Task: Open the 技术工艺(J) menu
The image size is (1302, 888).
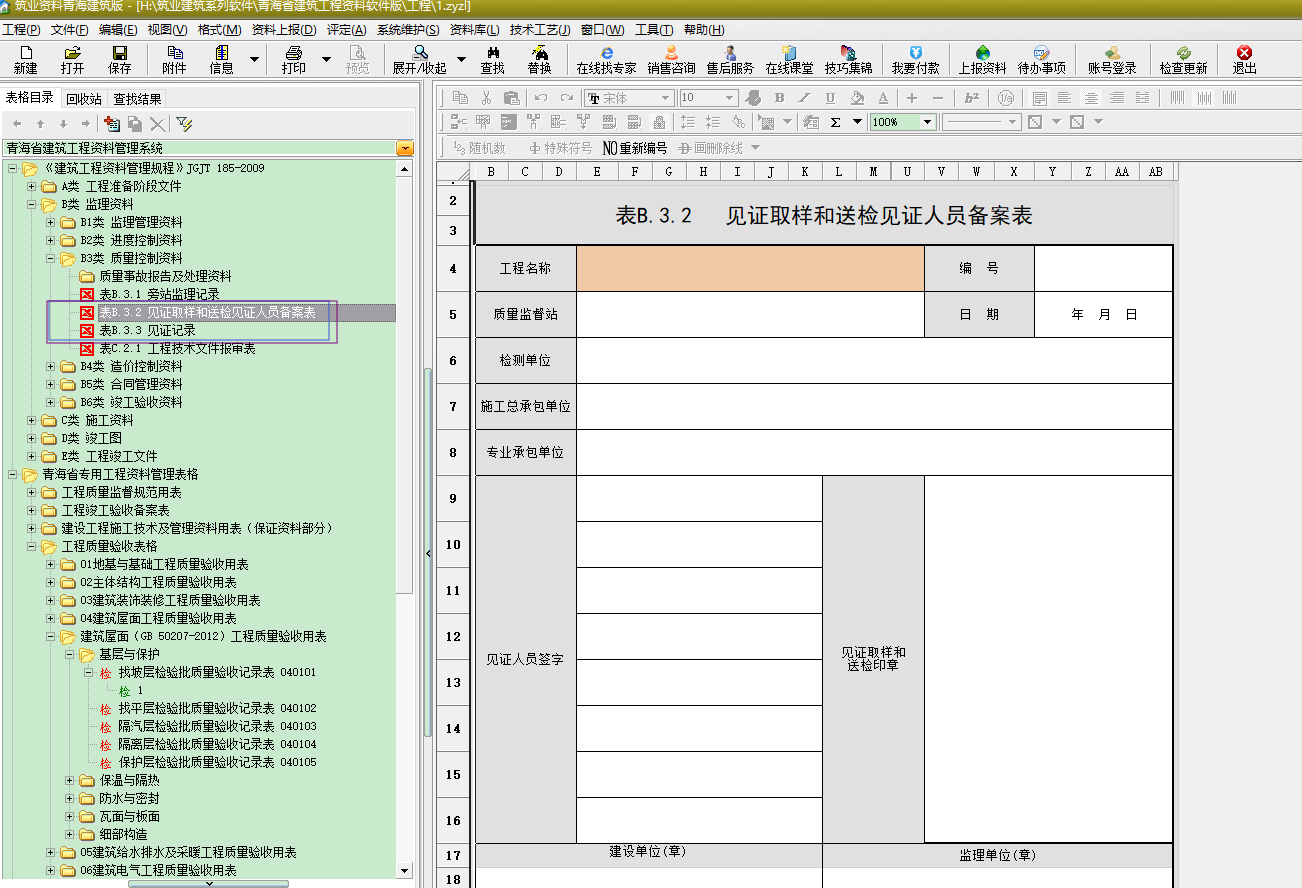Action: 540,30
